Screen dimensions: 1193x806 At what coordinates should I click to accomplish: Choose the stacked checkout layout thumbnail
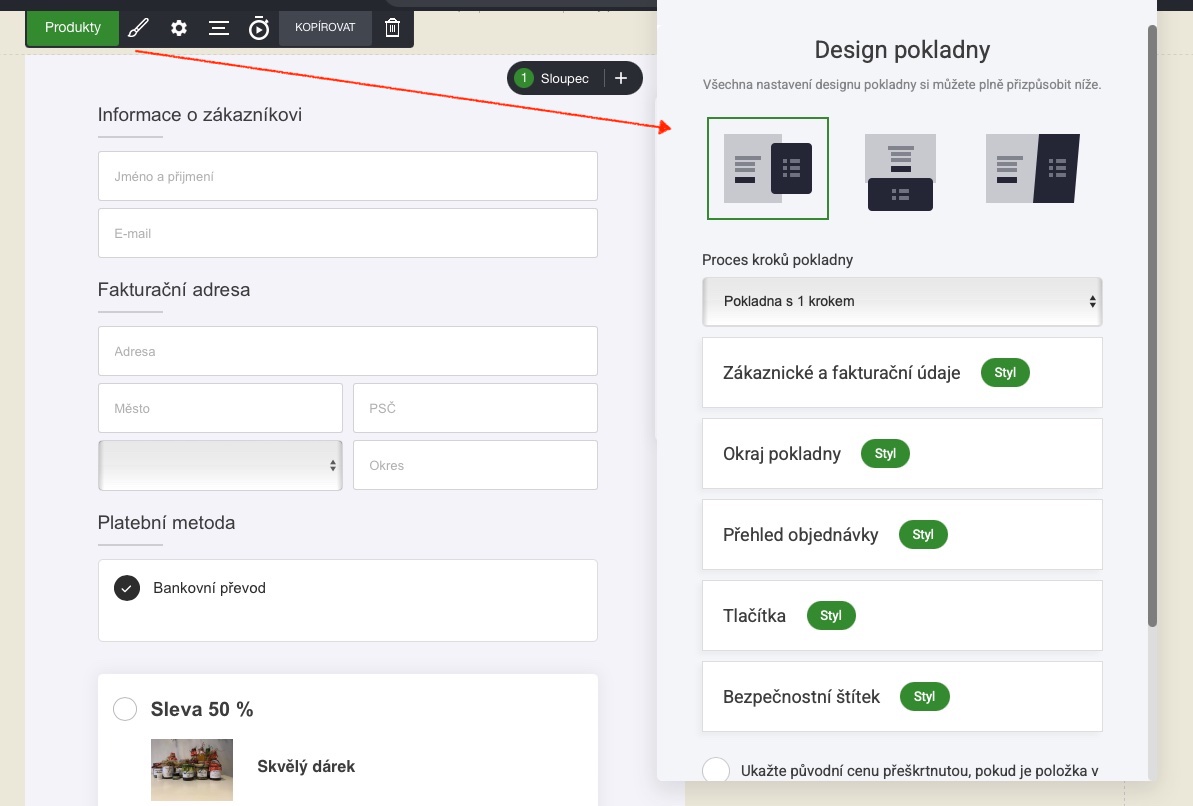click(x=901, y=172)
